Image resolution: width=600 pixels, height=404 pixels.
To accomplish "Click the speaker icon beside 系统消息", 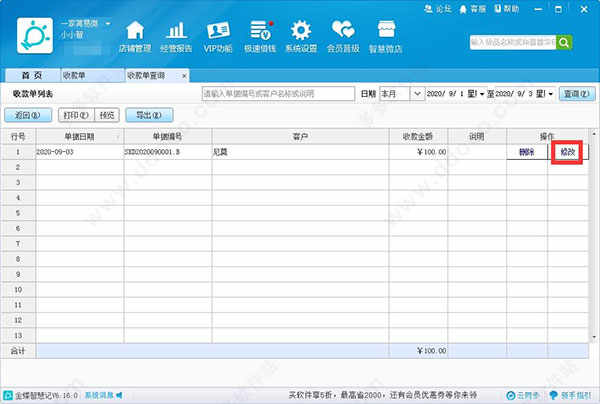I will pos(119,395).
